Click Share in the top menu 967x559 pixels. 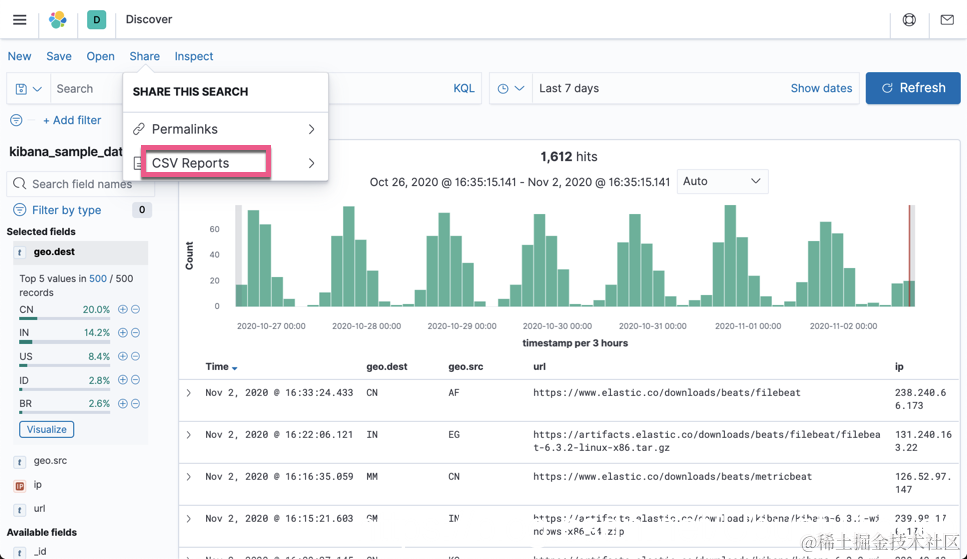[x=144, y=56]
